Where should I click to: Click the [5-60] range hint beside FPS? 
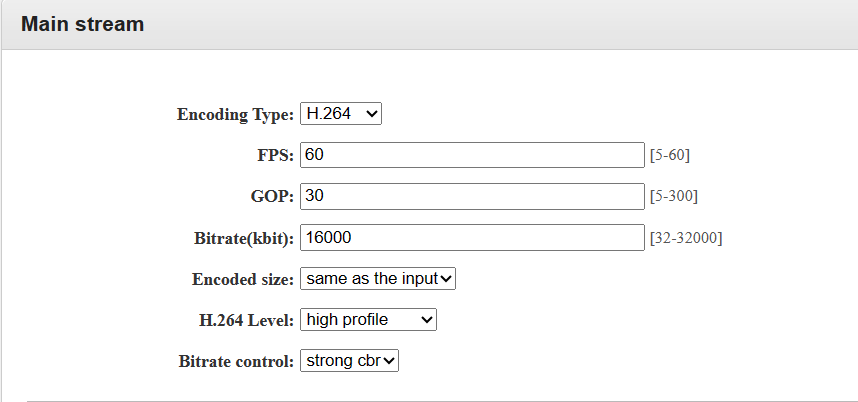(x=670, y=156)
